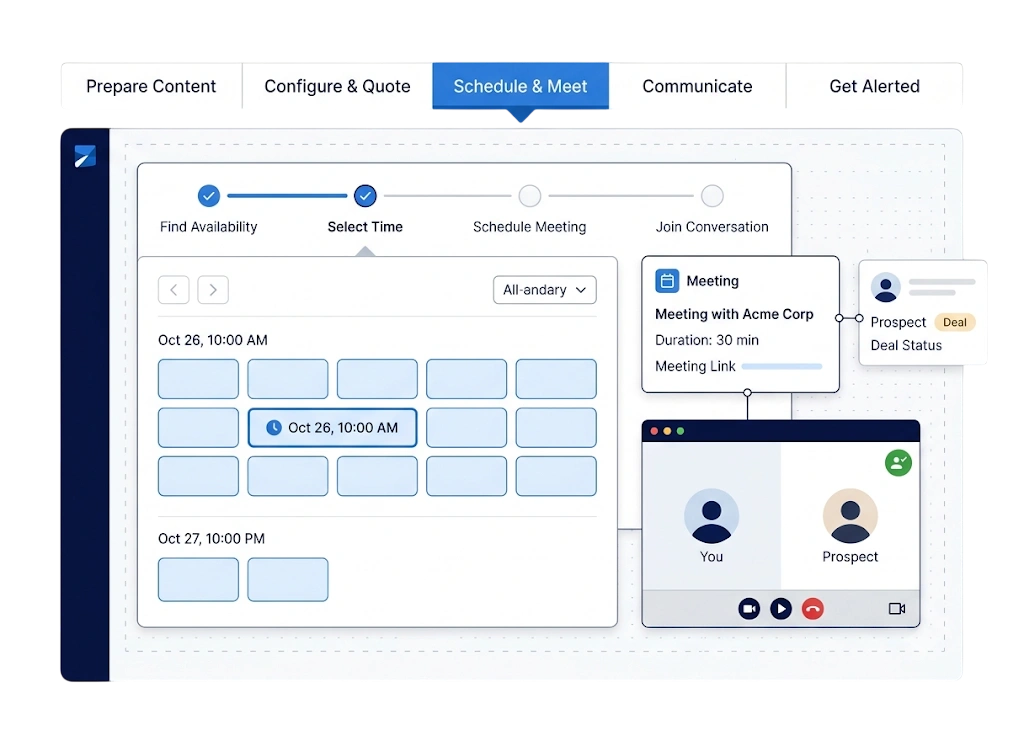Viewport: 1024px width, 741px height.
Task: Click the Join Conversation step circle
Action: (x=712, y=195)
